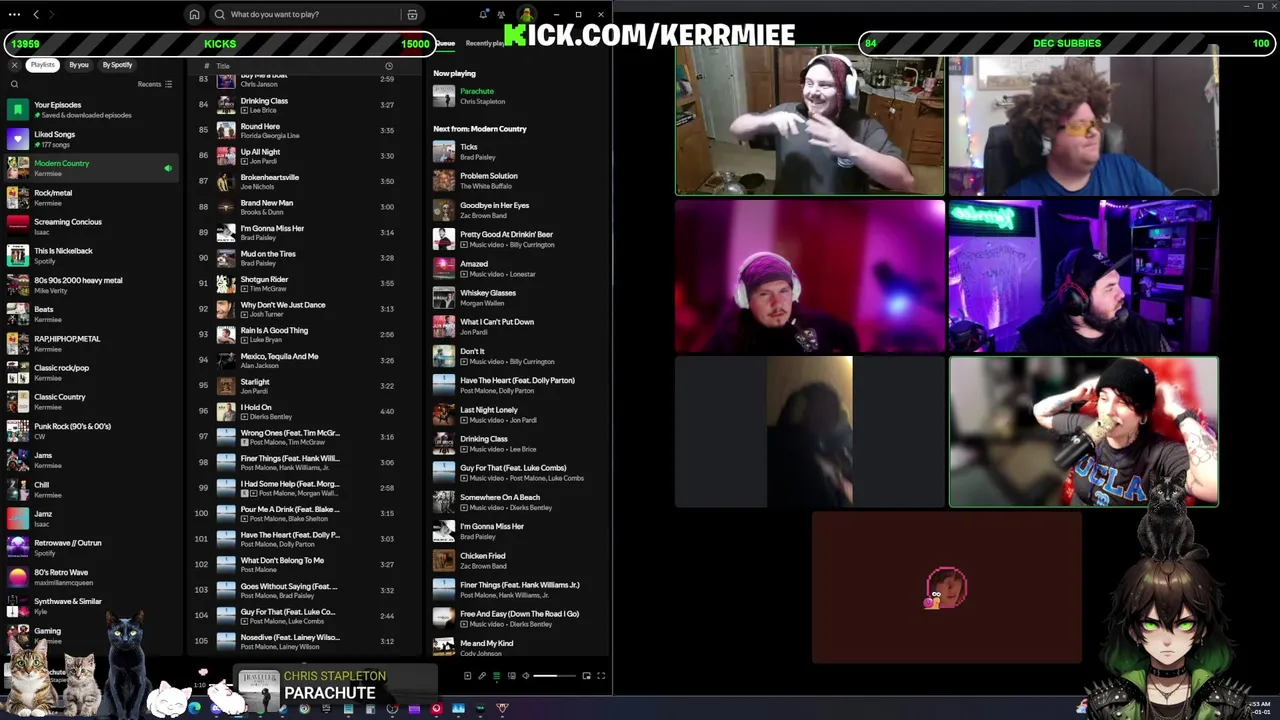Mute volume with the speaker icon
This screenshot has height=720, width=1280.
pos(526,676)
